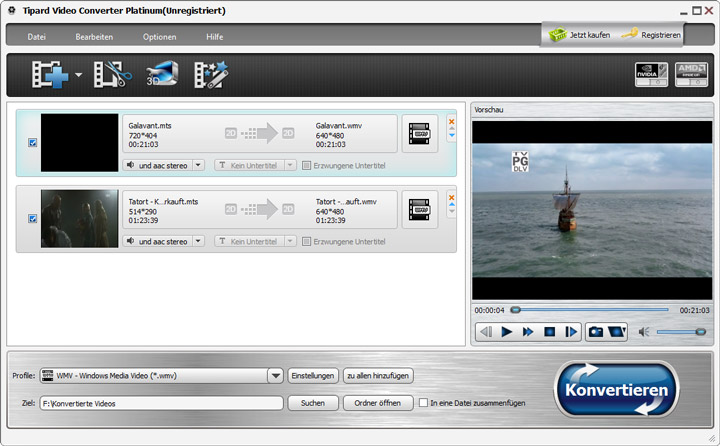Click the Add File icon with the plus sign
Image resolution: width=720 pixels, height=446 pixels.
click(50, 74)
